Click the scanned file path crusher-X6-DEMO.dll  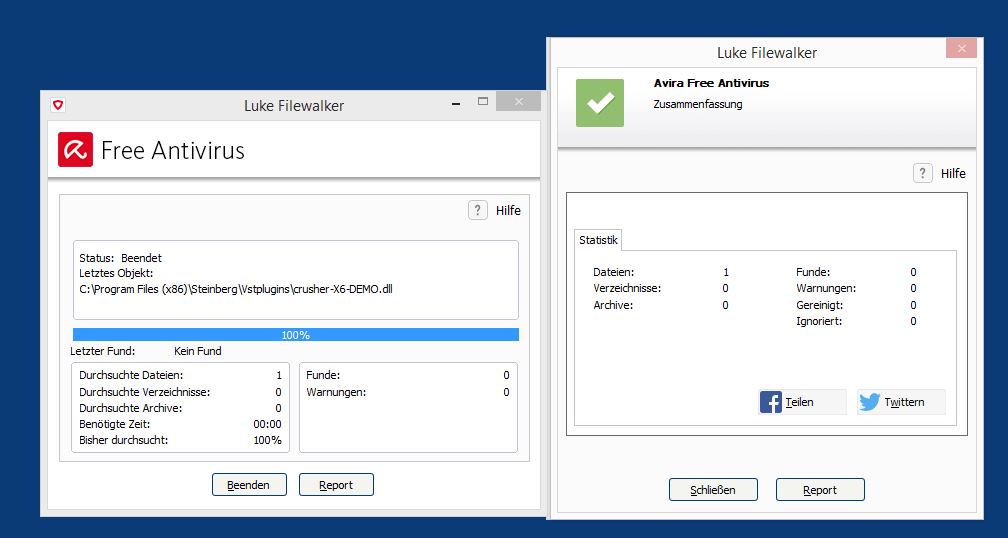coord(236,289)
